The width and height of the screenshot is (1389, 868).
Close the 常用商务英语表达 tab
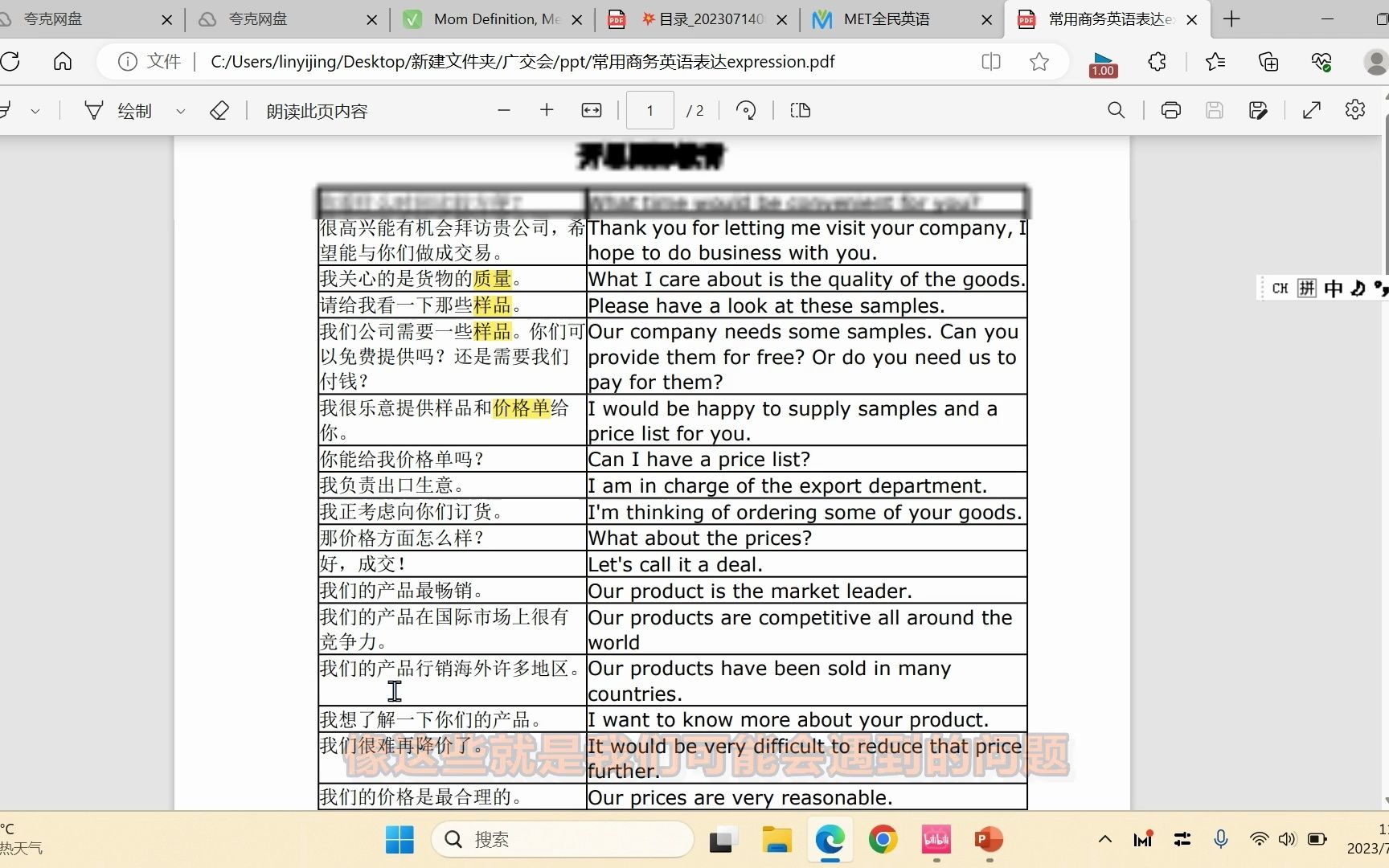(1192, 19)
